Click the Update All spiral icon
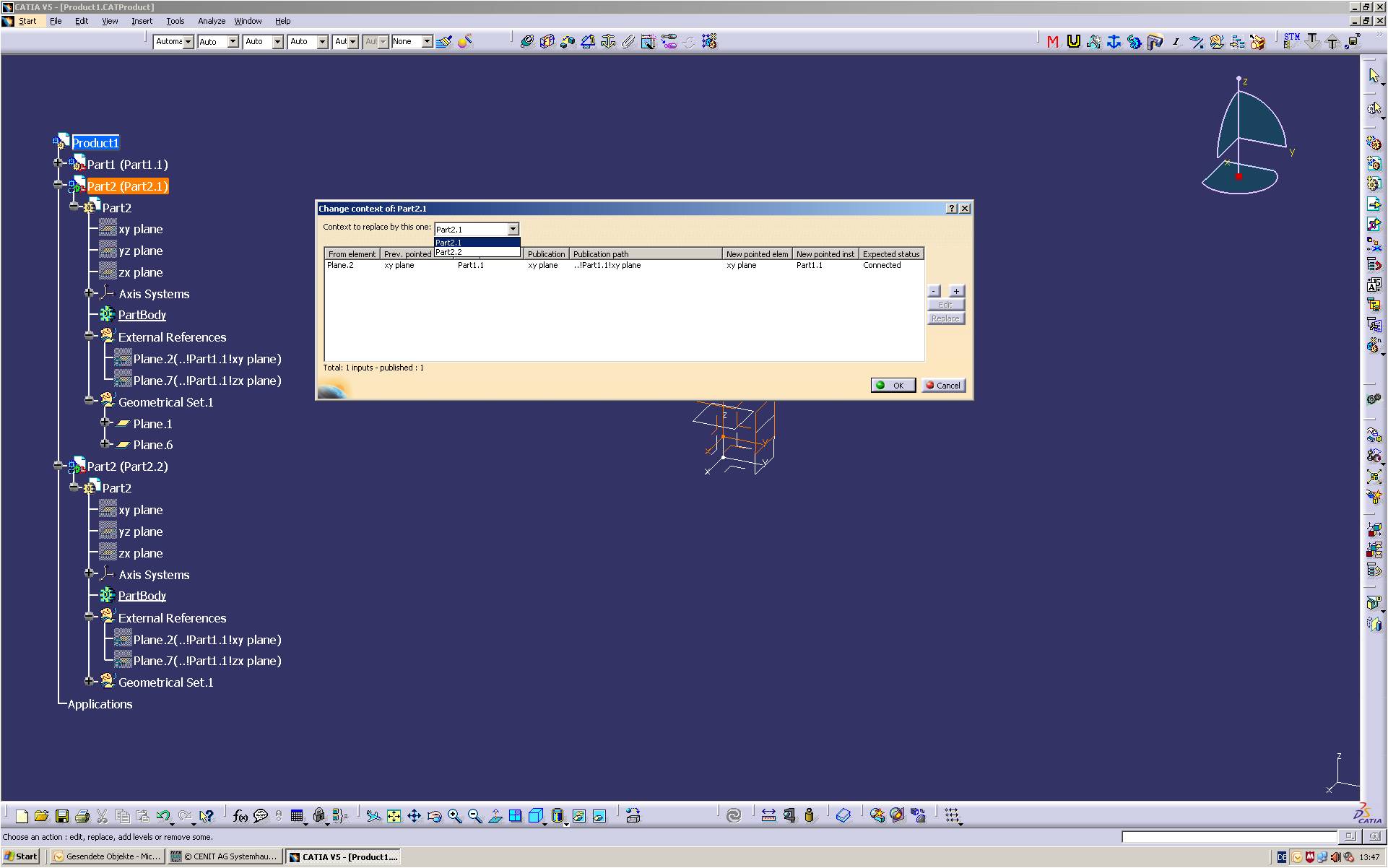Screen dimensions: 1388x868 [x=734, y=816]
